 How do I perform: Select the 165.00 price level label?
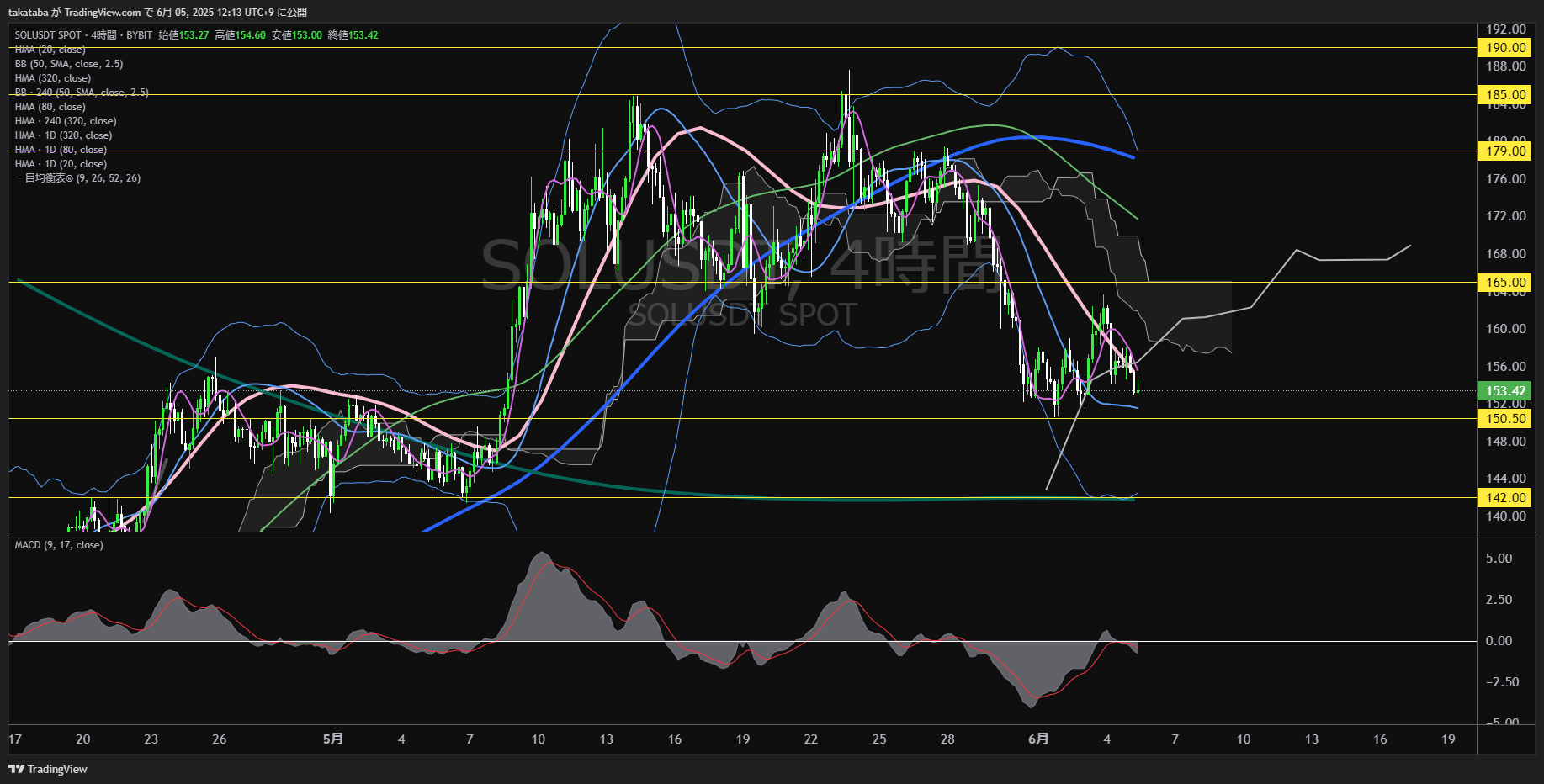[x=1504, y=283]
